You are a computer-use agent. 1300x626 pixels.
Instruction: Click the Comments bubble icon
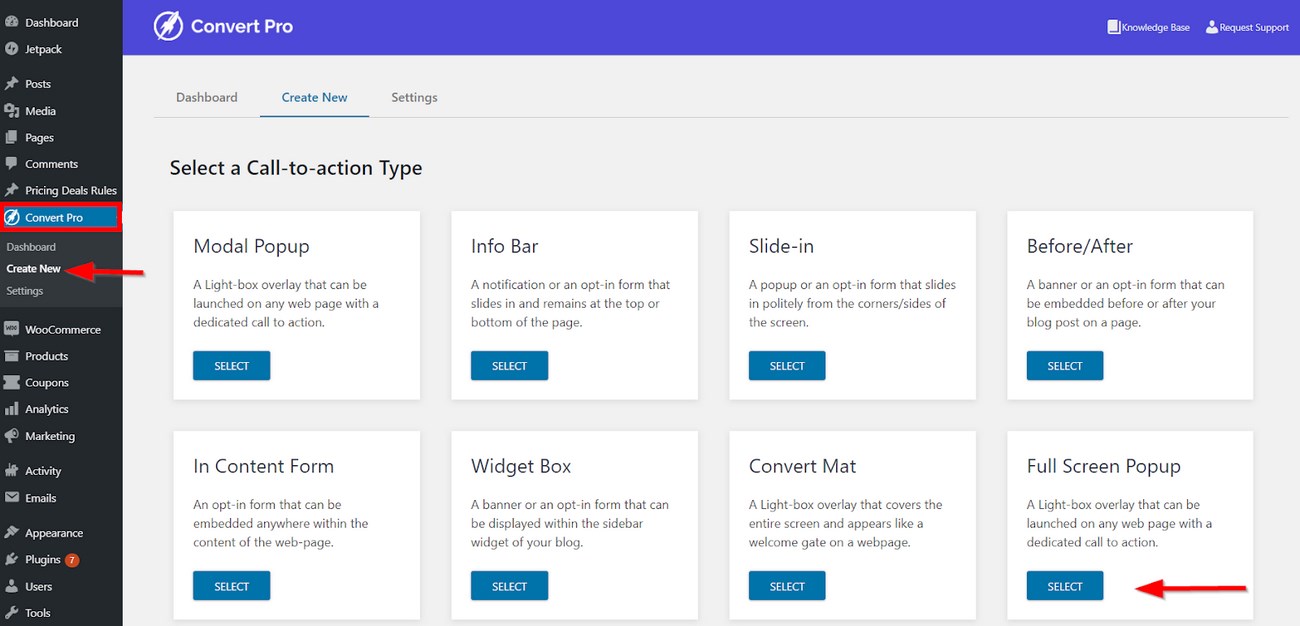click(12, 164)
